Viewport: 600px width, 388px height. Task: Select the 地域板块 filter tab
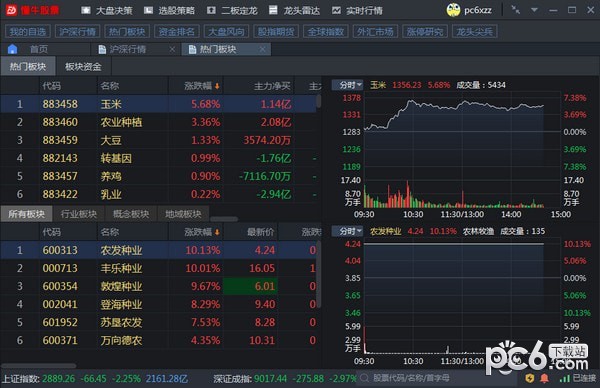[x=183, y=214]
